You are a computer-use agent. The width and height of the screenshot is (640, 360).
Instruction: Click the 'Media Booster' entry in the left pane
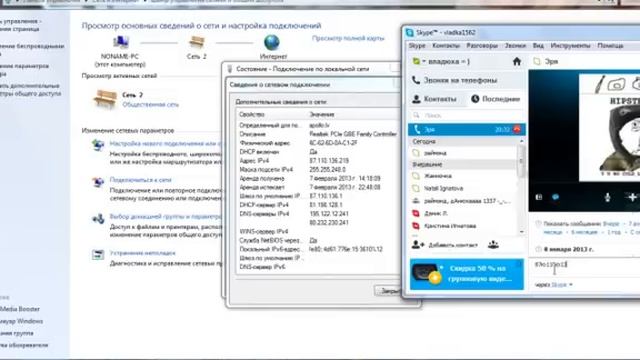coord(20,309)
